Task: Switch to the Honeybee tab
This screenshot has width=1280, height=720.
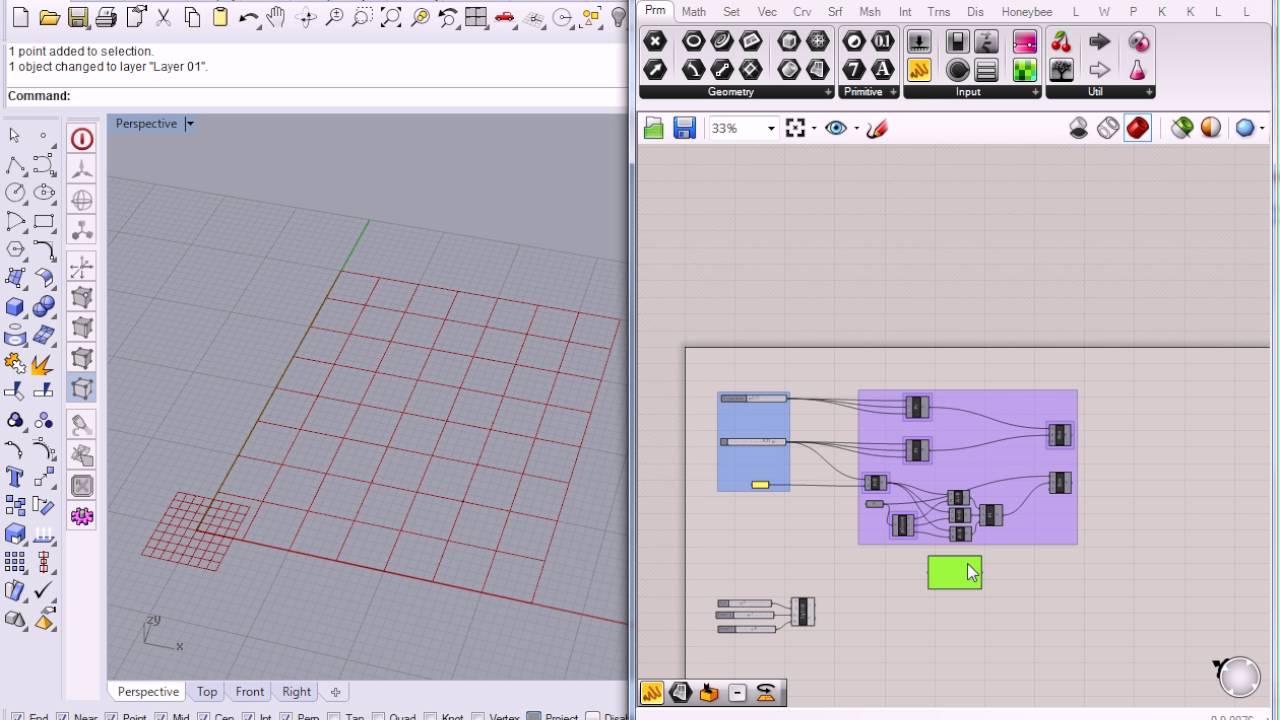Action: (1027, 12)
